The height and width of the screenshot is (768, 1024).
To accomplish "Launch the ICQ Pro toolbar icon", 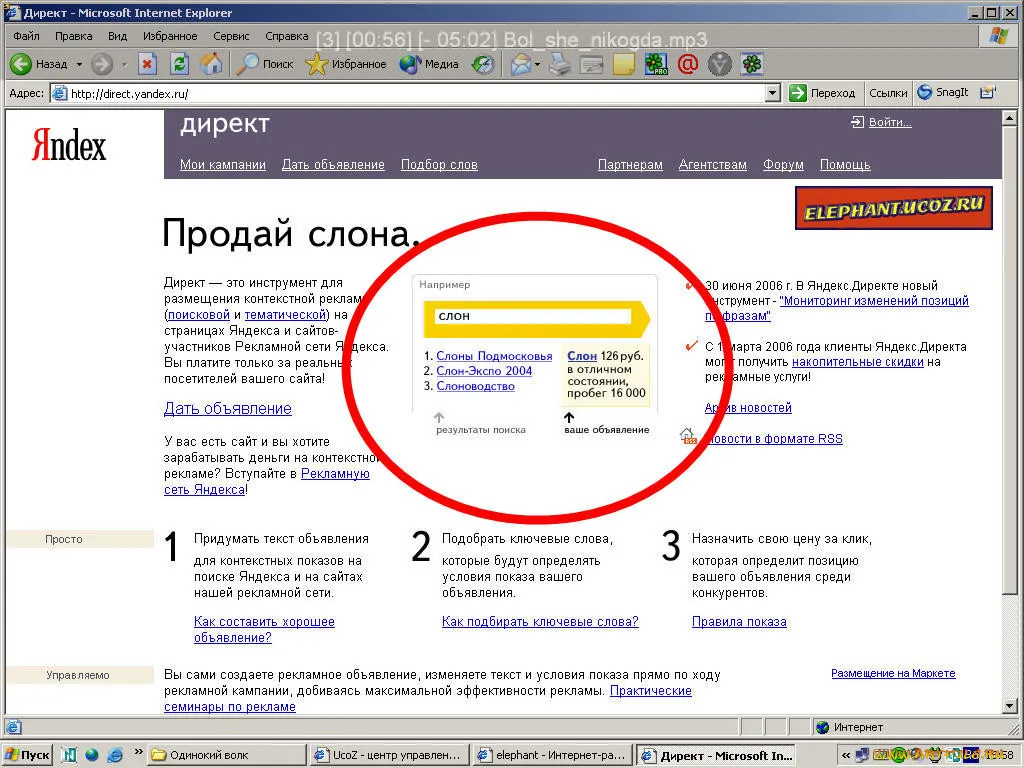I will click(656, 64).
